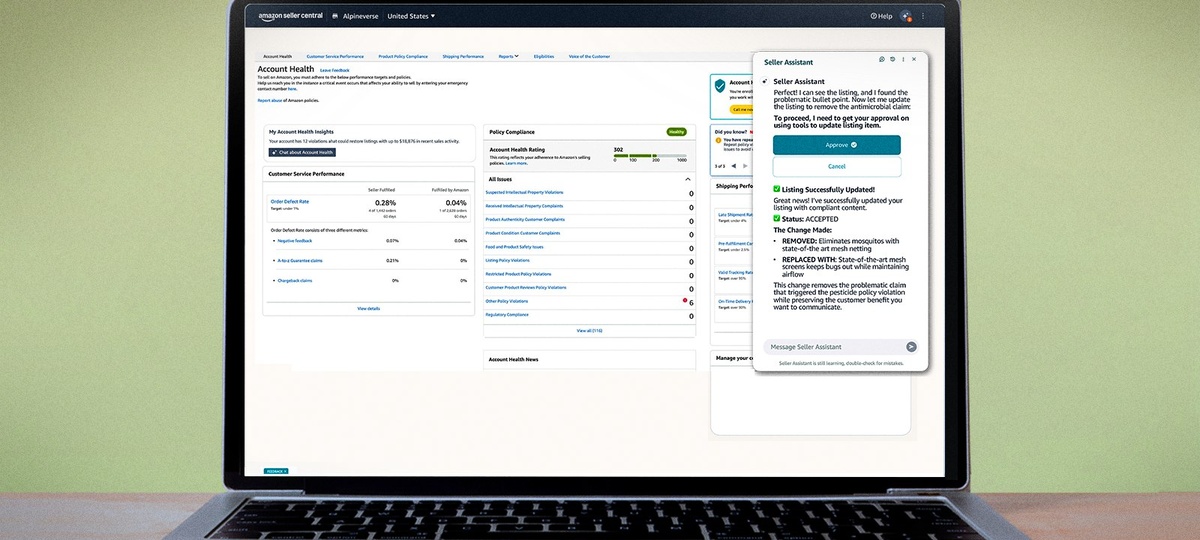Collapse the All Issues section
The width and height of the screenshot is (1200, 540).
point(688,179)
